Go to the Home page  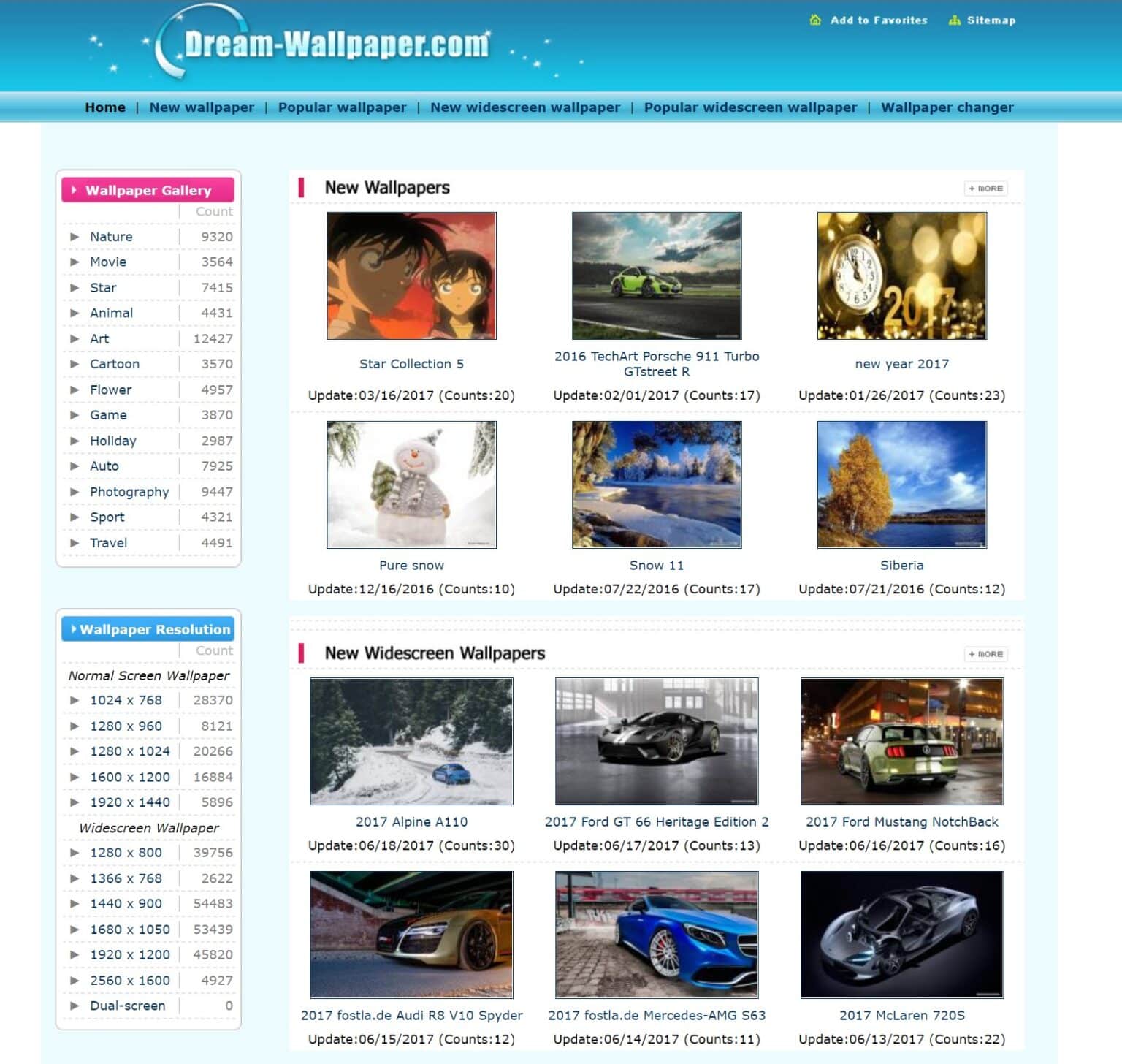(x=105, y=107)
